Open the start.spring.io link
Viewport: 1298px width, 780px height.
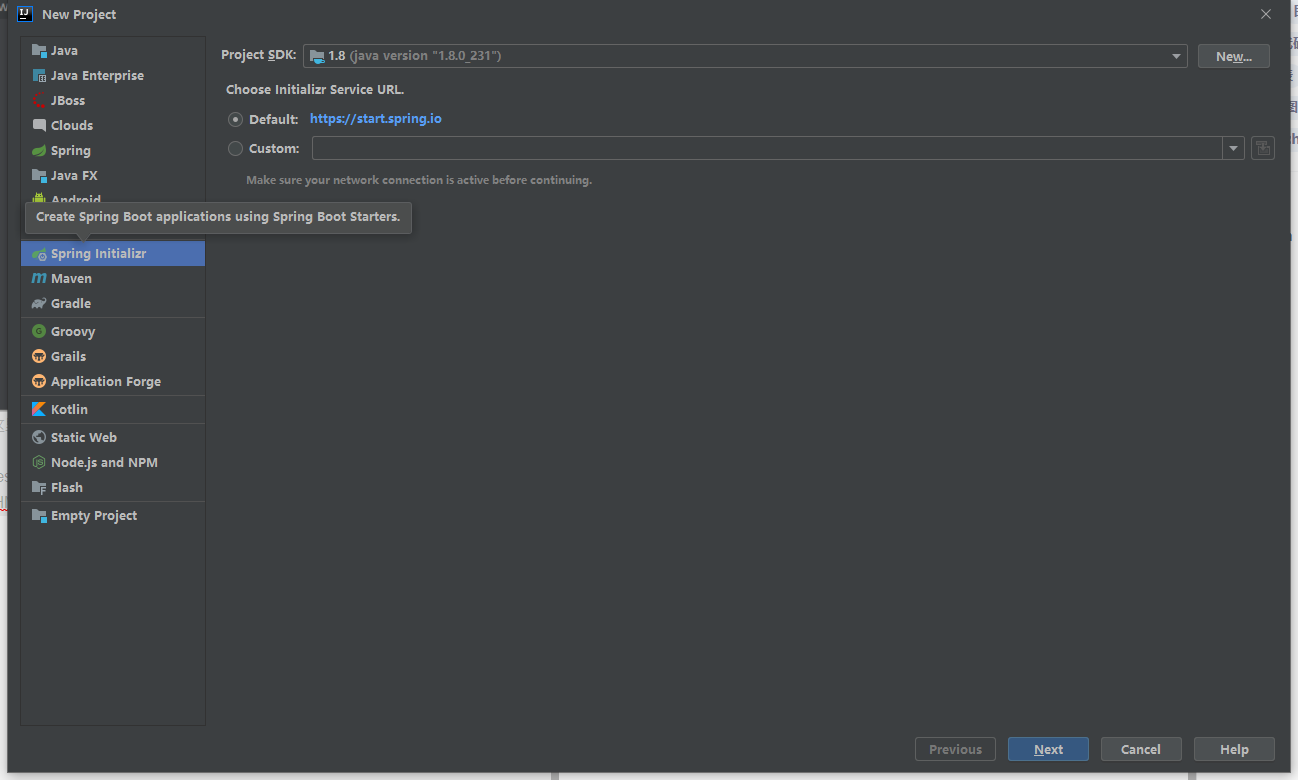pos(376,118)
